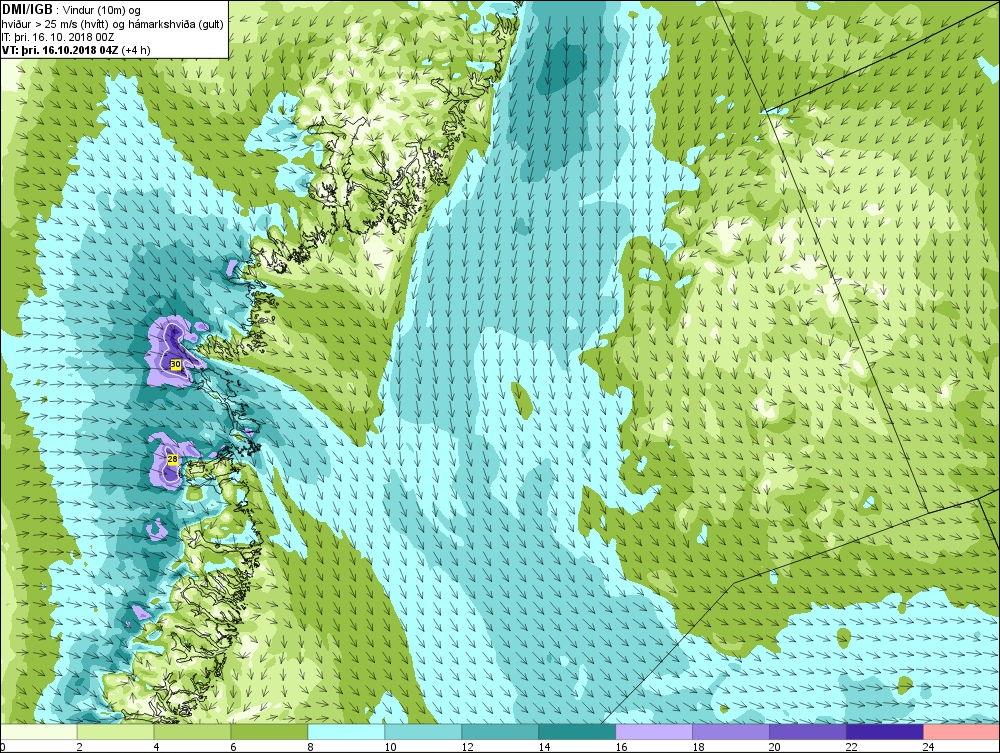Click scale value 16 on the legend
The image size is (1000, 753).
(621, 747)
